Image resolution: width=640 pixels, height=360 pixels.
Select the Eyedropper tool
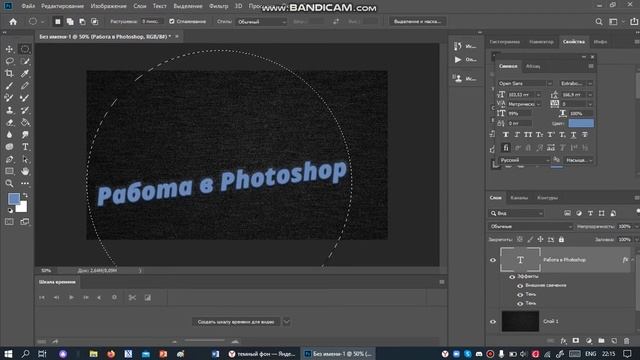25,73
